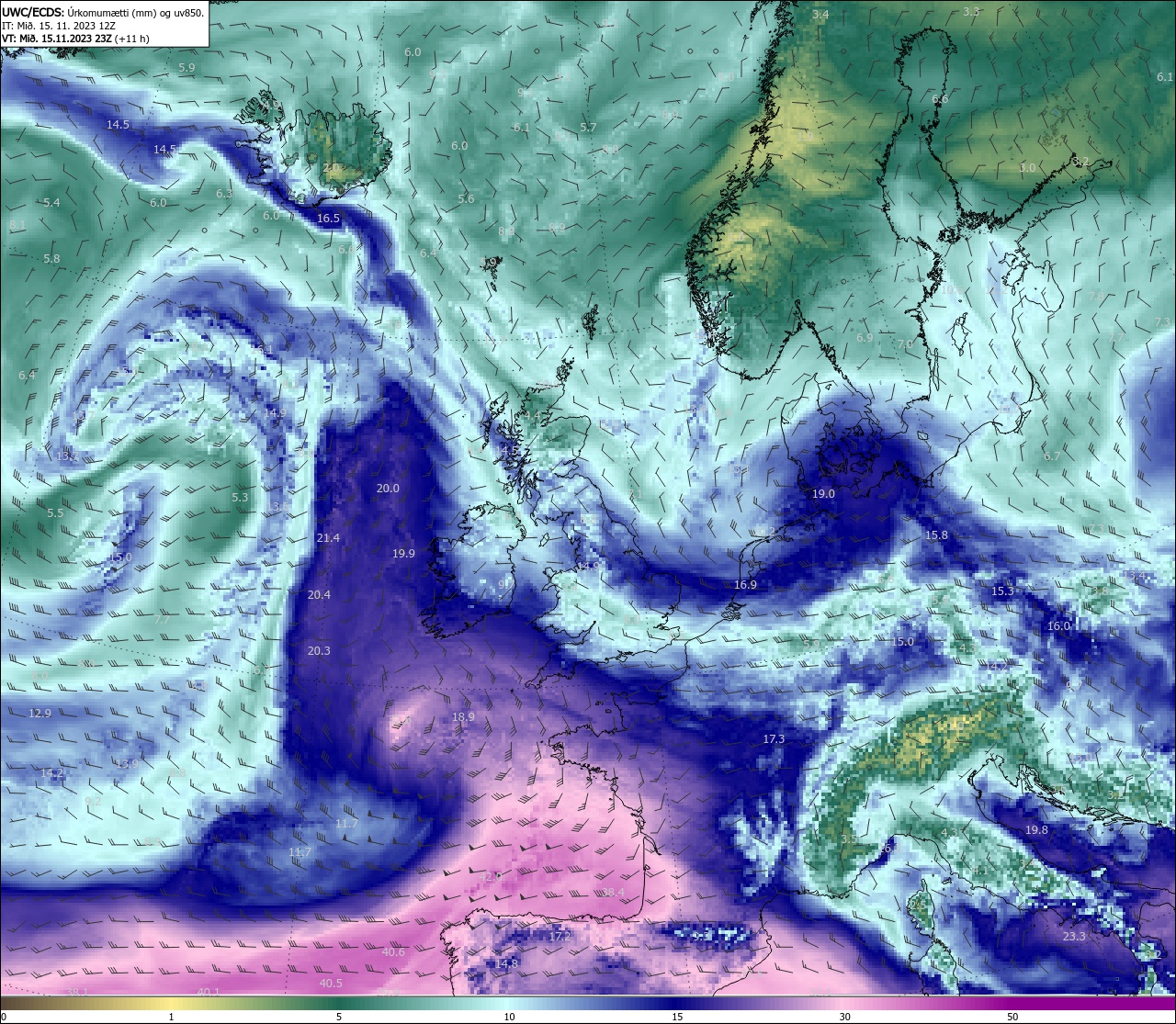Click the value 17.2 over Spain
Image resolution: width=1176 pixels, height=1024 pixels.
coord(560,936)
